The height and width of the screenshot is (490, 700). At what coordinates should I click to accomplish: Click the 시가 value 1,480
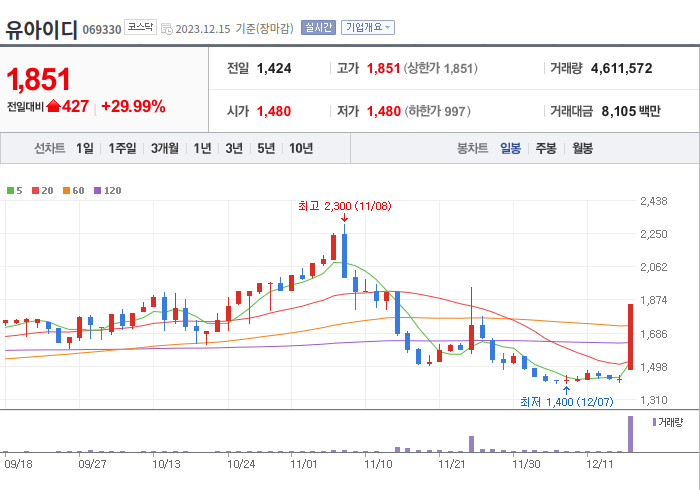(274, 111)
